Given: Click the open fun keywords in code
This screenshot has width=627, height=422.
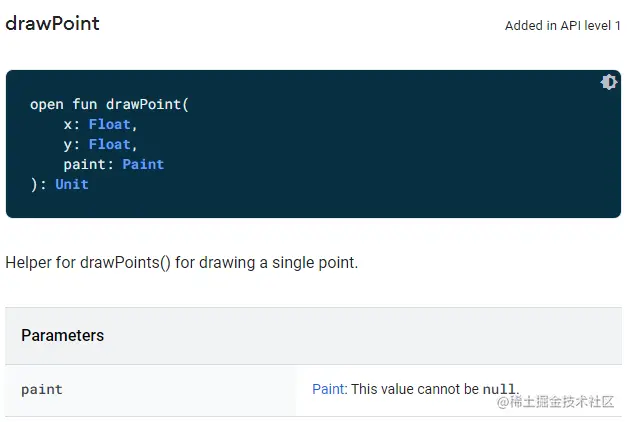Looking at the screenshot, I should tap(64, 104).
